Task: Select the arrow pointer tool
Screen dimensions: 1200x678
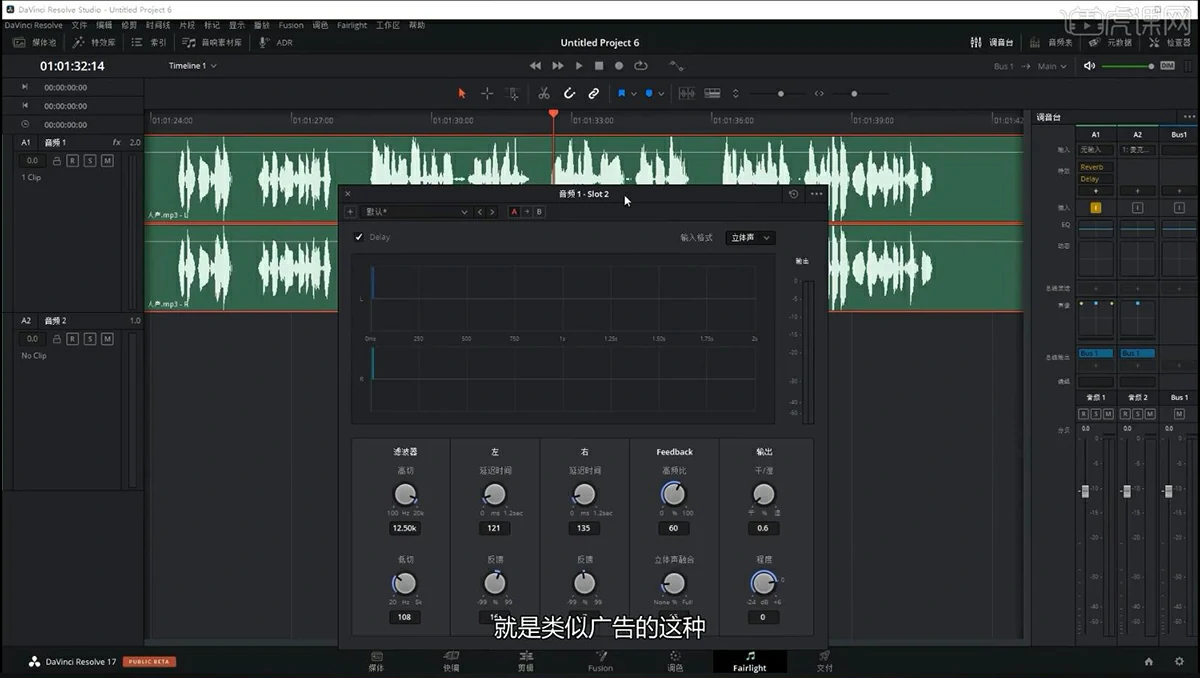Action: (462, 93)
